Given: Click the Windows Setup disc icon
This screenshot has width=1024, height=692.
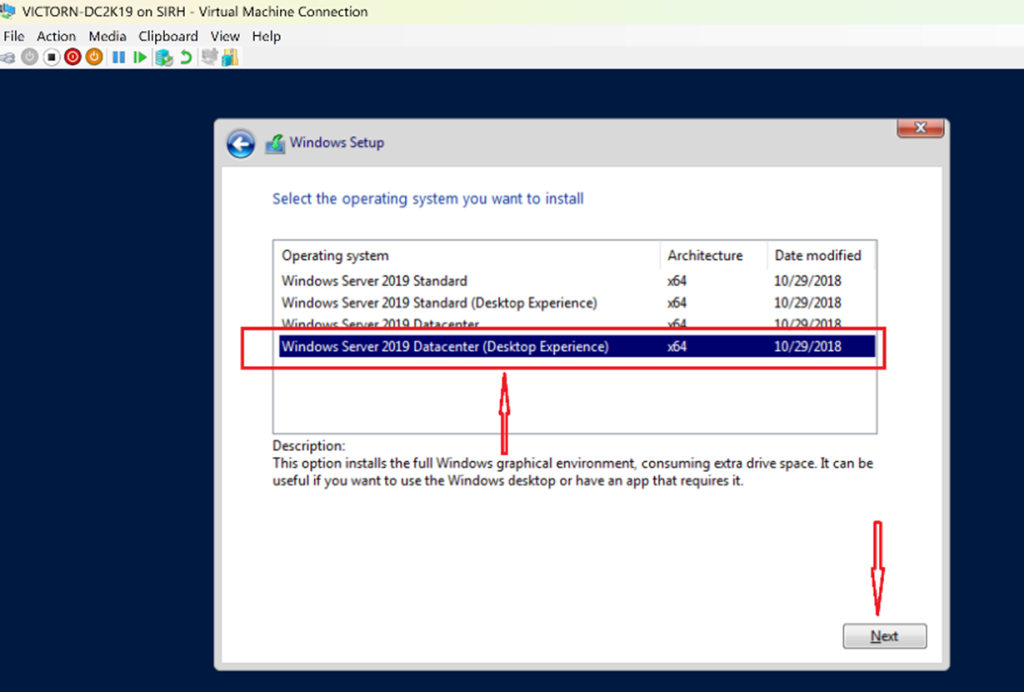Looking at the screenshot, I should pyautogui.click(x=275, y=144).
